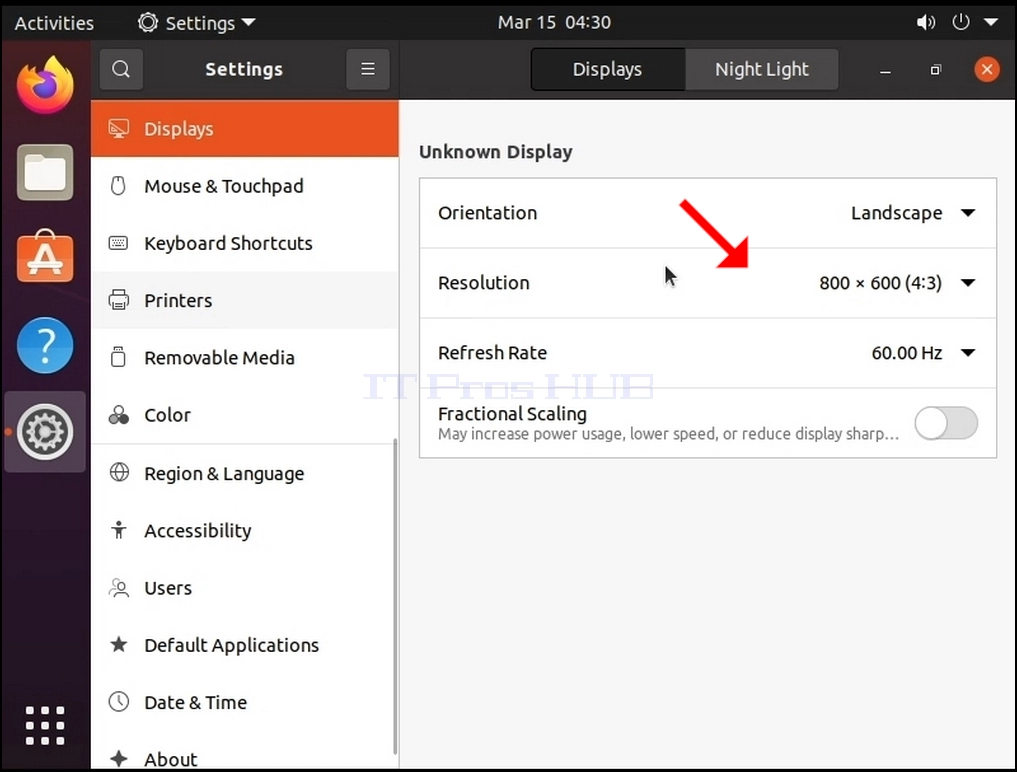Click the 800 × 600 (4:3) resolution value

(880, 283)
